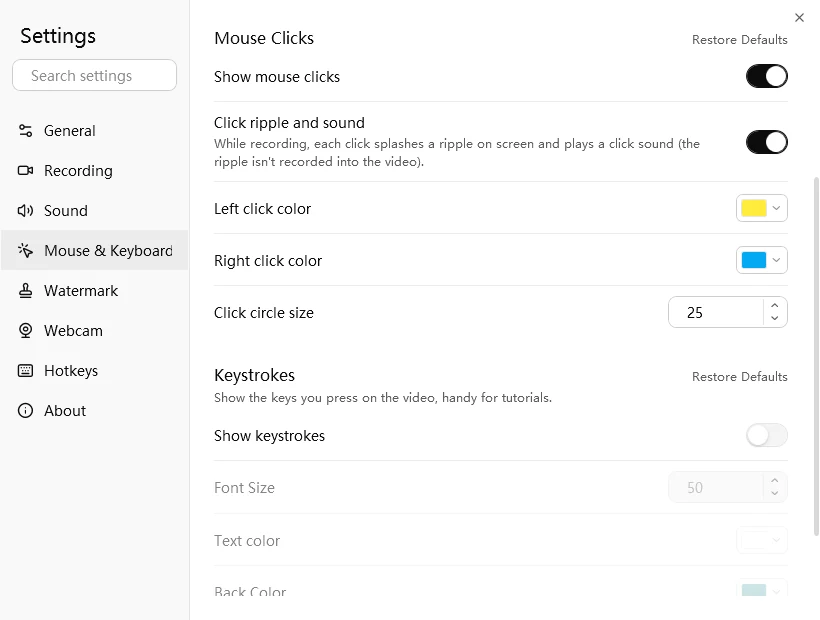Close the Settings window with the X
Screen dimensions: 820x620
tap(799, 18)
